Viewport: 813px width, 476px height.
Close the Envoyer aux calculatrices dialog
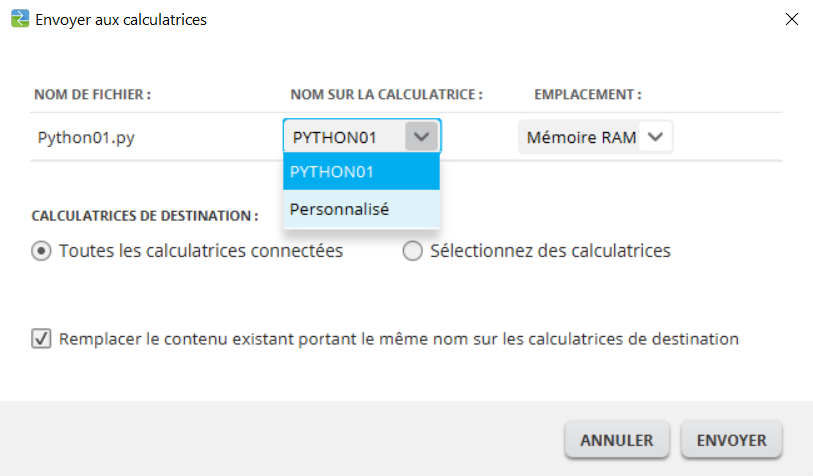click(791, 19)
